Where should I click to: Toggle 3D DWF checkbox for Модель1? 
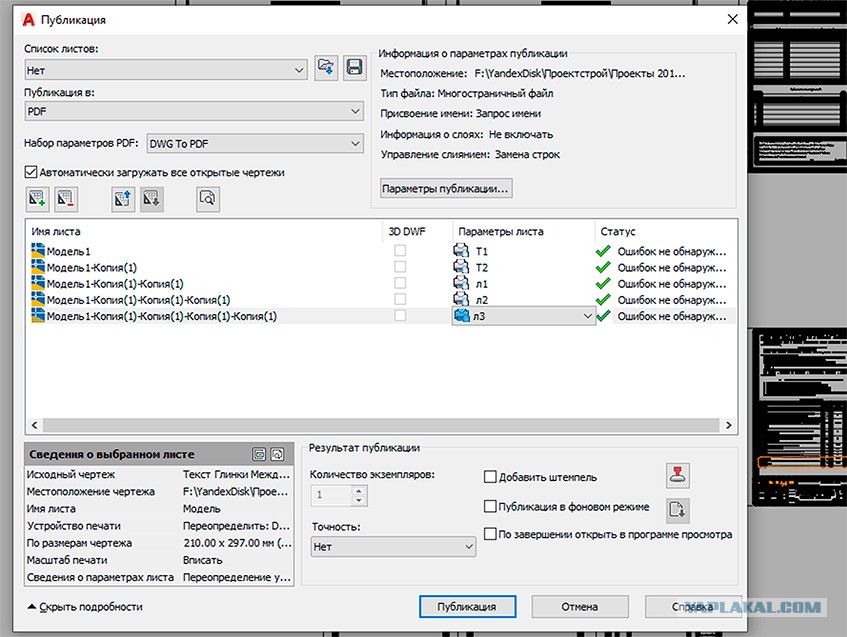click(x=400, y=251)
